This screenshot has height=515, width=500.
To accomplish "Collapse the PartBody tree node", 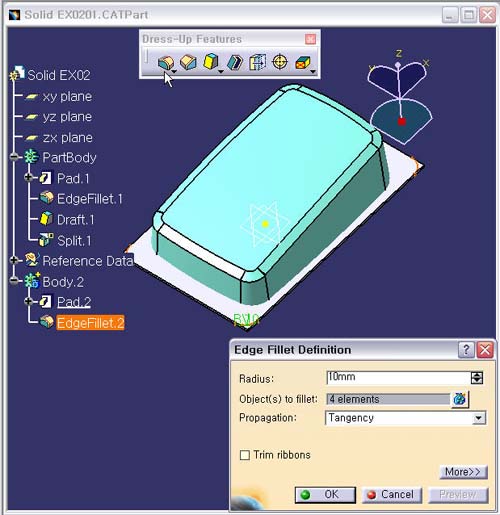I will 14,157.
